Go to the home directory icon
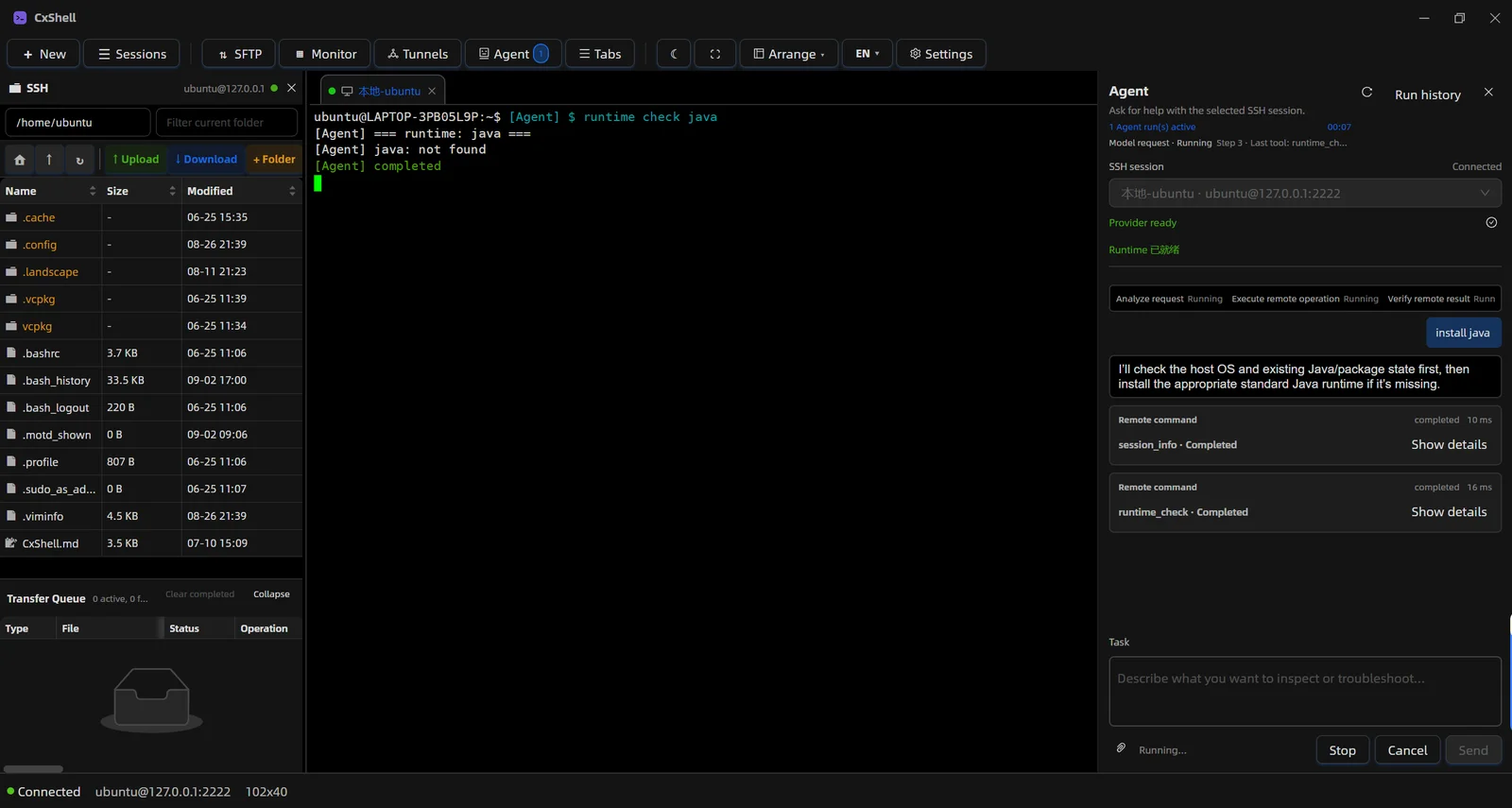The height and width of the screenshot is (808, 1512). tap(20, 160)
